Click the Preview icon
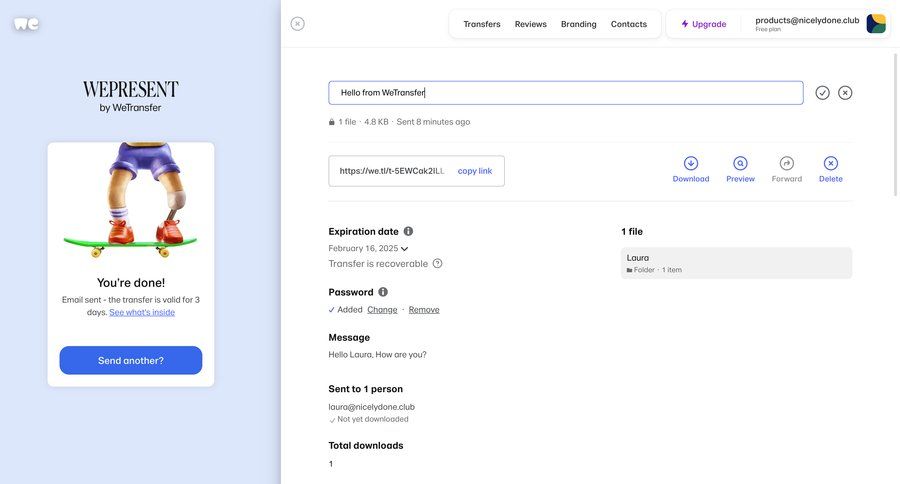 (740, 163)
